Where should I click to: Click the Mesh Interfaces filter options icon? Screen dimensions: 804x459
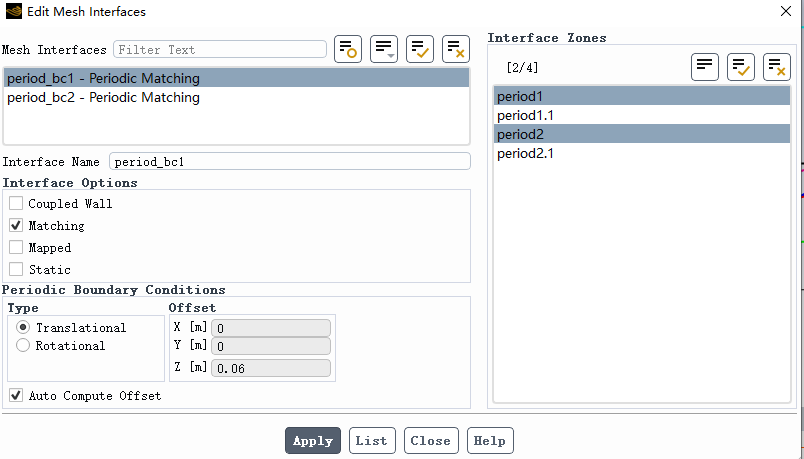pyautogui.click(x=348, y=48)
